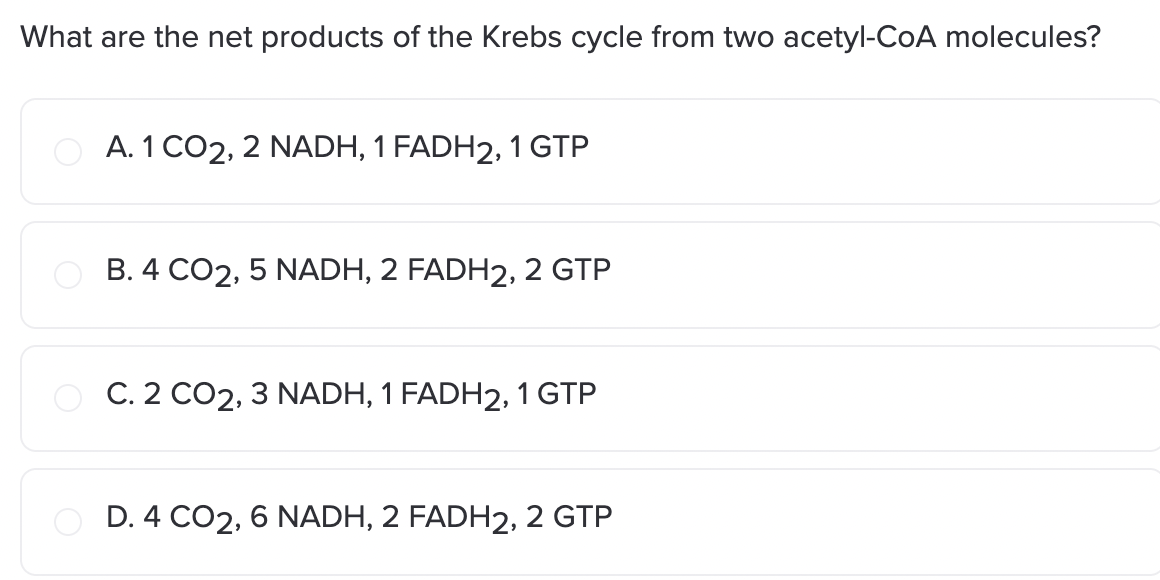This screenshot has height=580, width=1160.
Task: Click the Krebs cycle question text
Action: (561, 37)
